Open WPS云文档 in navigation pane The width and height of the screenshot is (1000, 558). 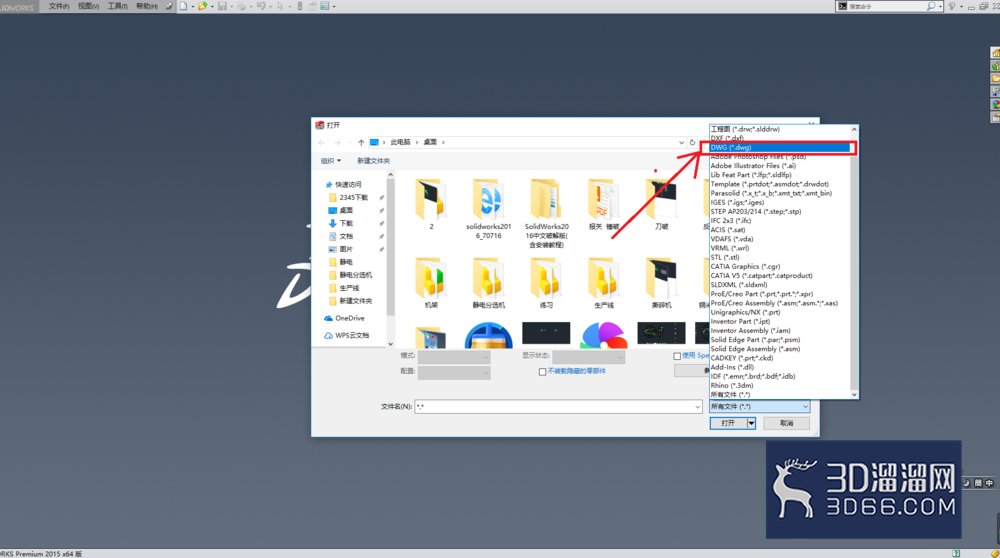pyautogui.click(x=351, y=335)
